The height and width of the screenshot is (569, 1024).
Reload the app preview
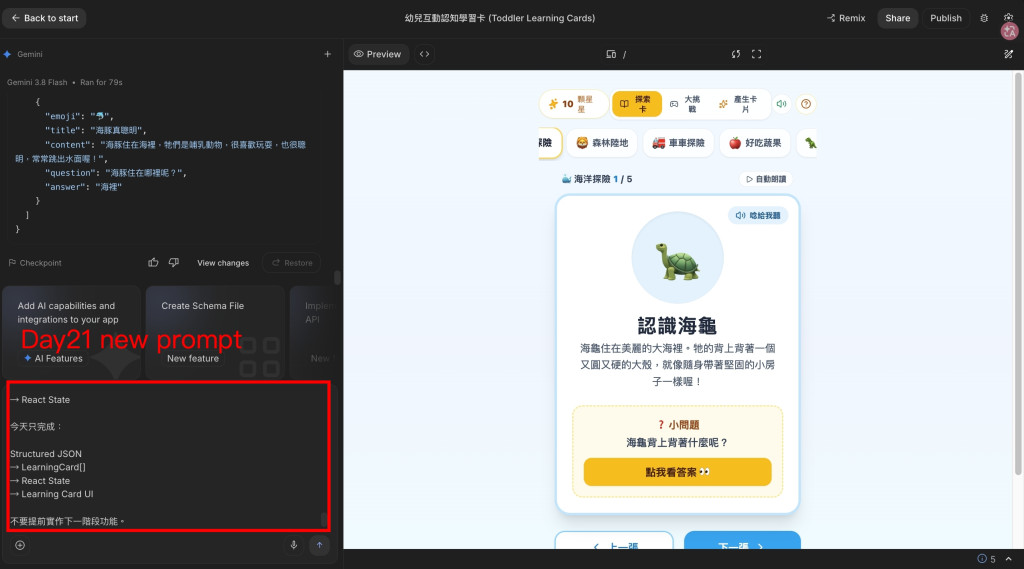pos(736,54)
